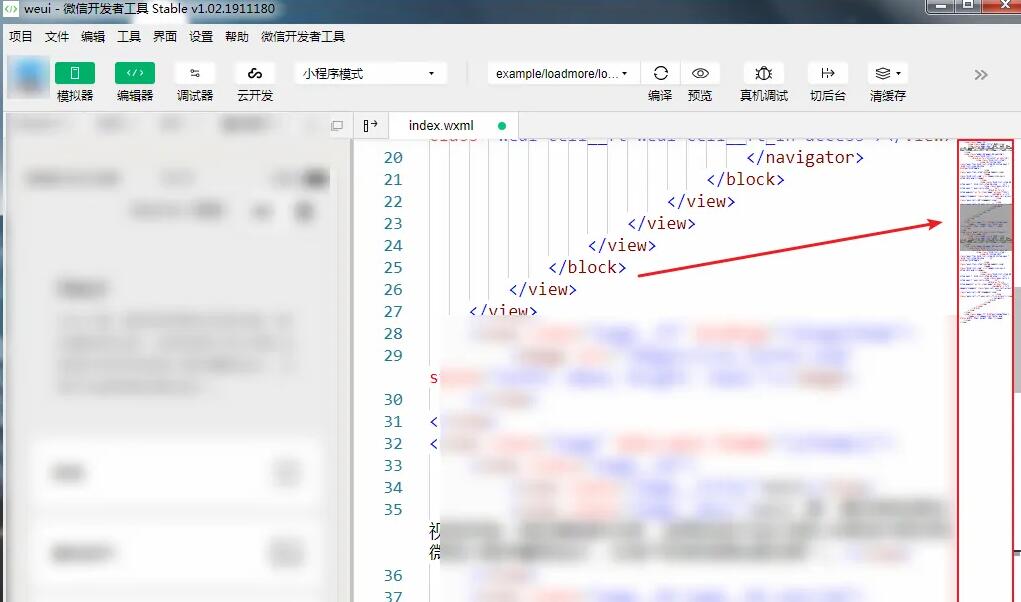Image resolution: width=1021 pixels, height=602 pixels.
Task: Toggle the 模拟器 simulator panel button
Action: pos(75,73)
